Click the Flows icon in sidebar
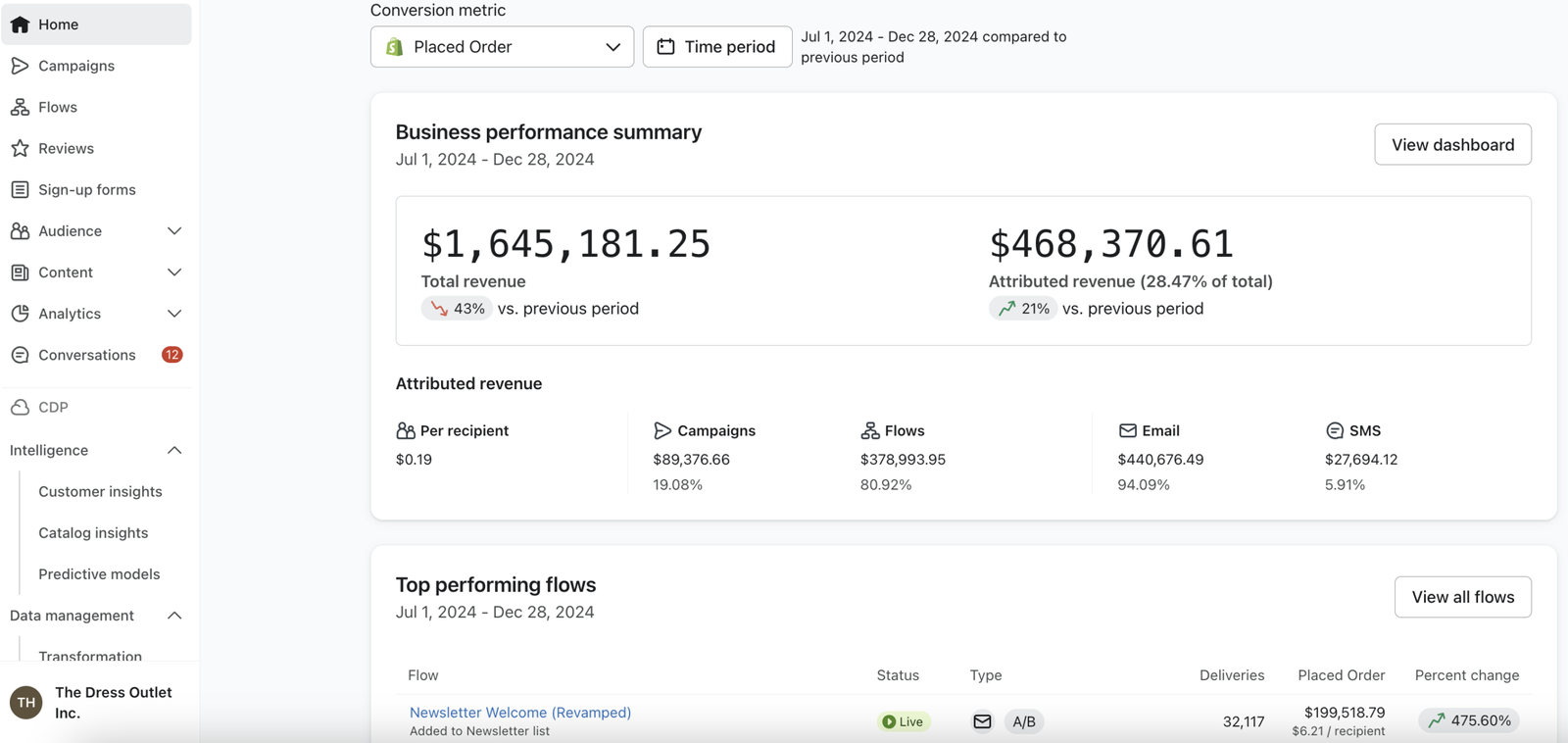 (20, 107)
